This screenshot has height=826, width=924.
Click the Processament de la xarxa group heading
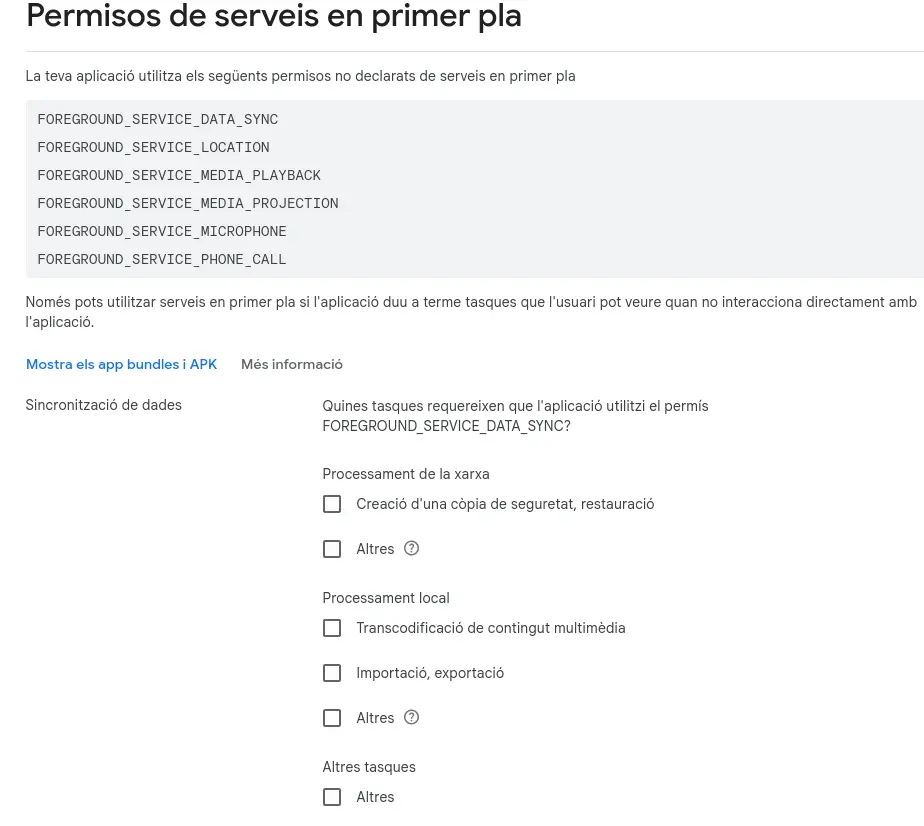tap(405, 473)
